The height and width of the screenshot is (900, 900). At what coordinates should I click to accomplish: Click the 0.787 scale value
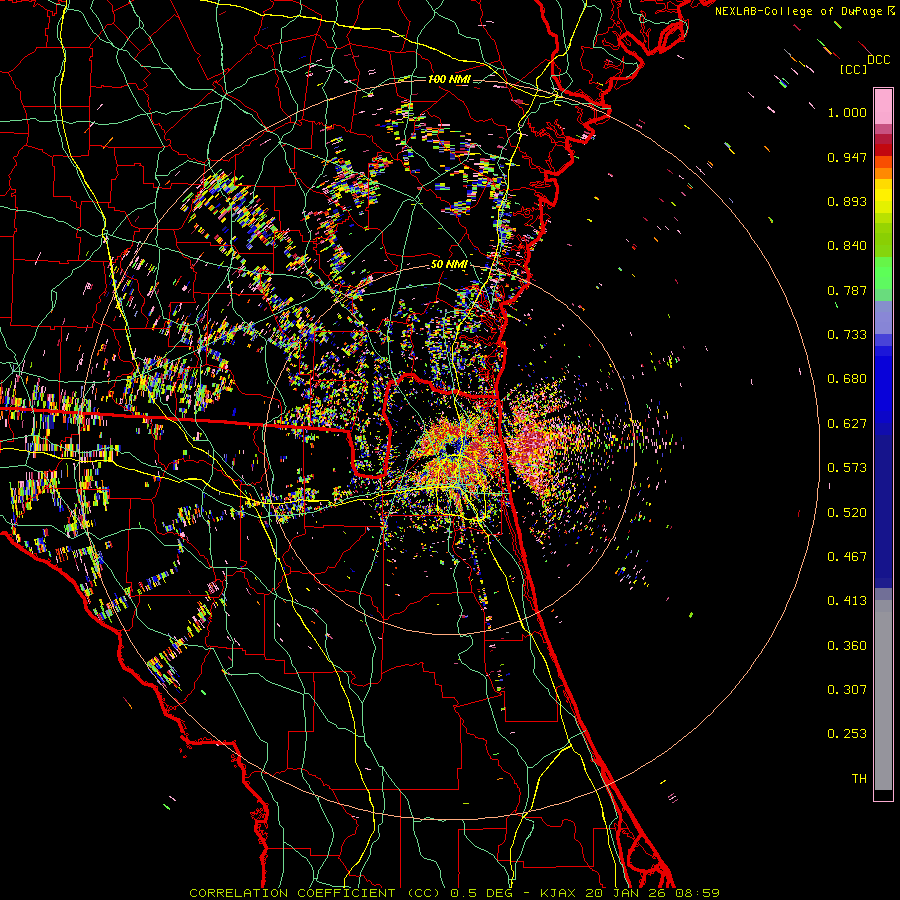(x=847, y=290)
